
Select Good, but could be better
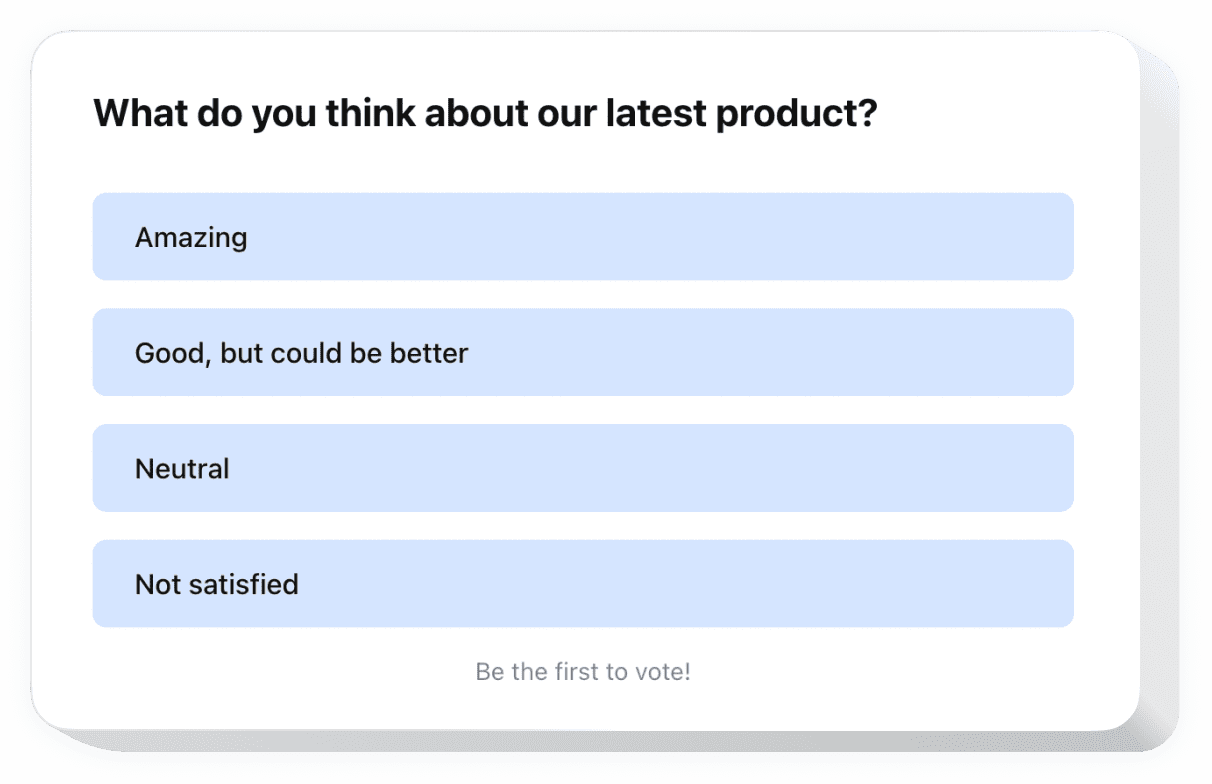(583, 352)
